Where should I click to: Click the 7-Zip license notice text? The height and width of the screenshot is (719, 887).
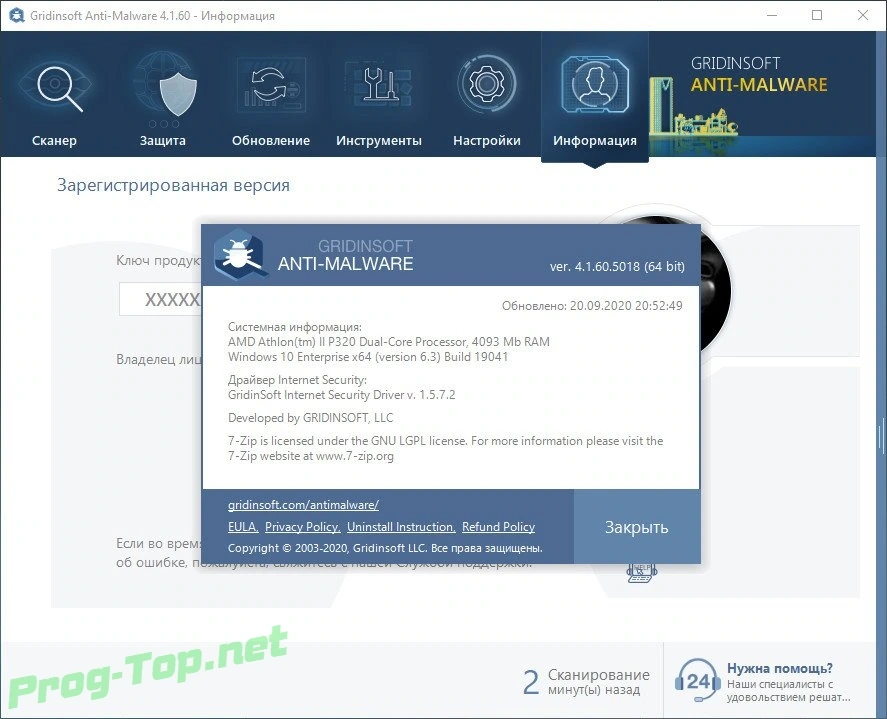[446, 448]
